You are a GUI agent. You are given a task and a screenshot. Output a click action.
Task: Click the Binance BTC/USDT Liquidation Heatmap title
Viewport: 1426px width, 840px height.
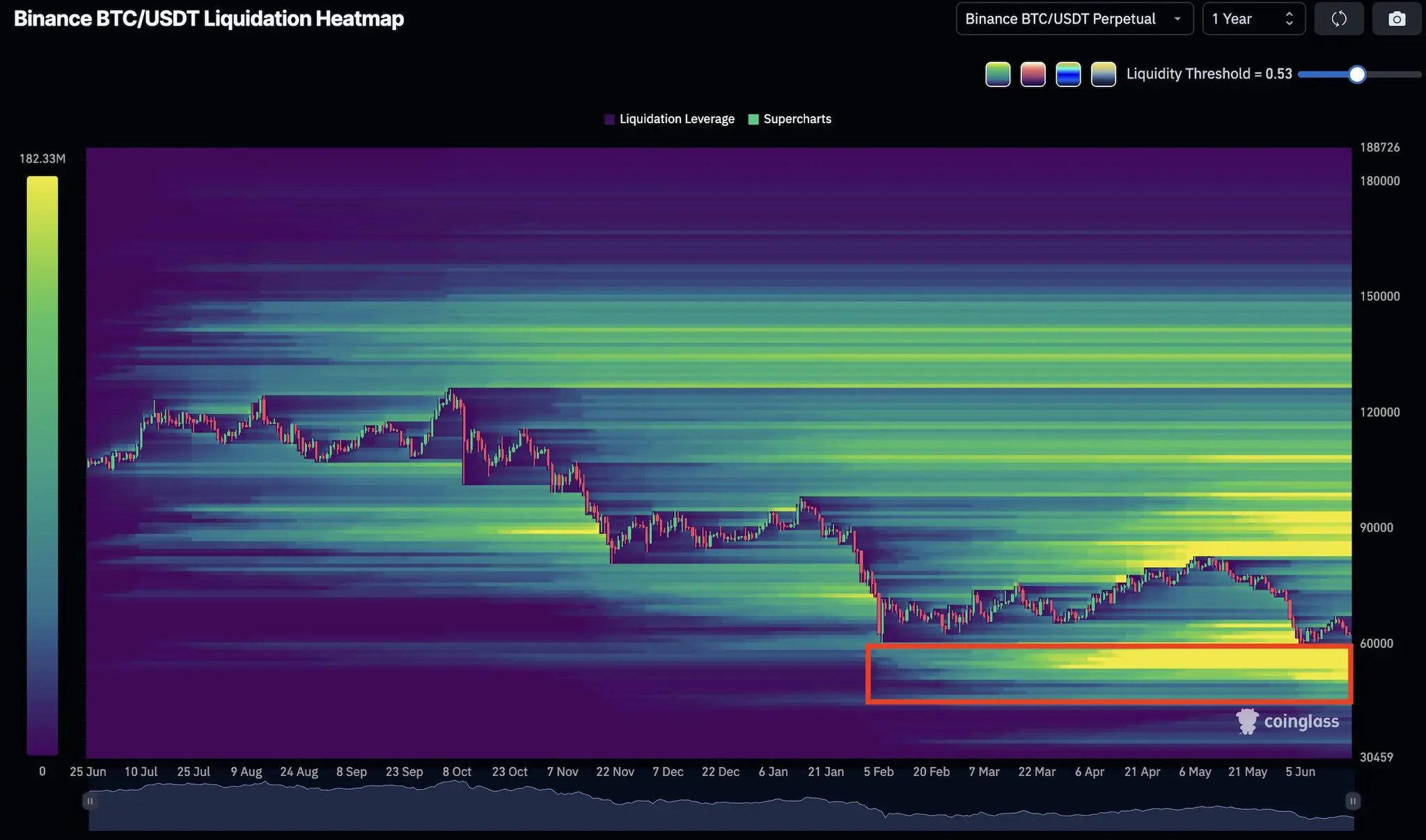click(209, 19)
